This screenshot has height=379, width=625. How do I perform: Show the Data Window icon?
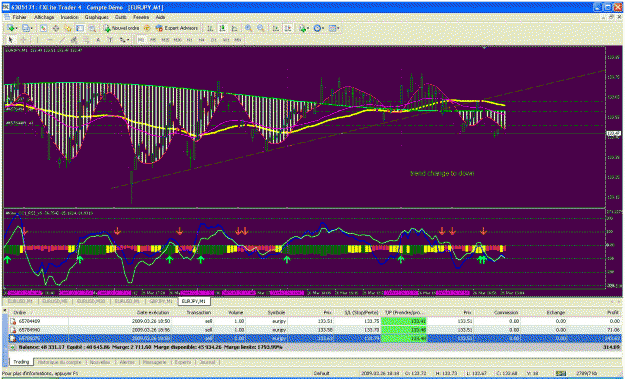point(56,28)
